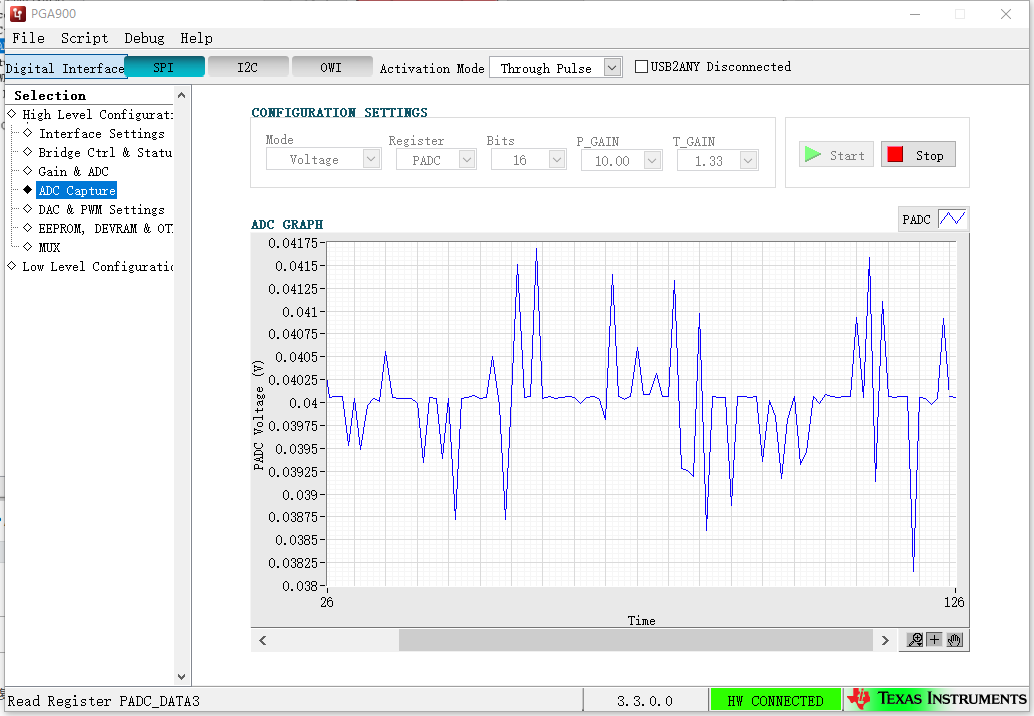The image size is (1034, 716).
Task: Click the HW CONNECTED status indicator
Action: click(x=776, y=700)
